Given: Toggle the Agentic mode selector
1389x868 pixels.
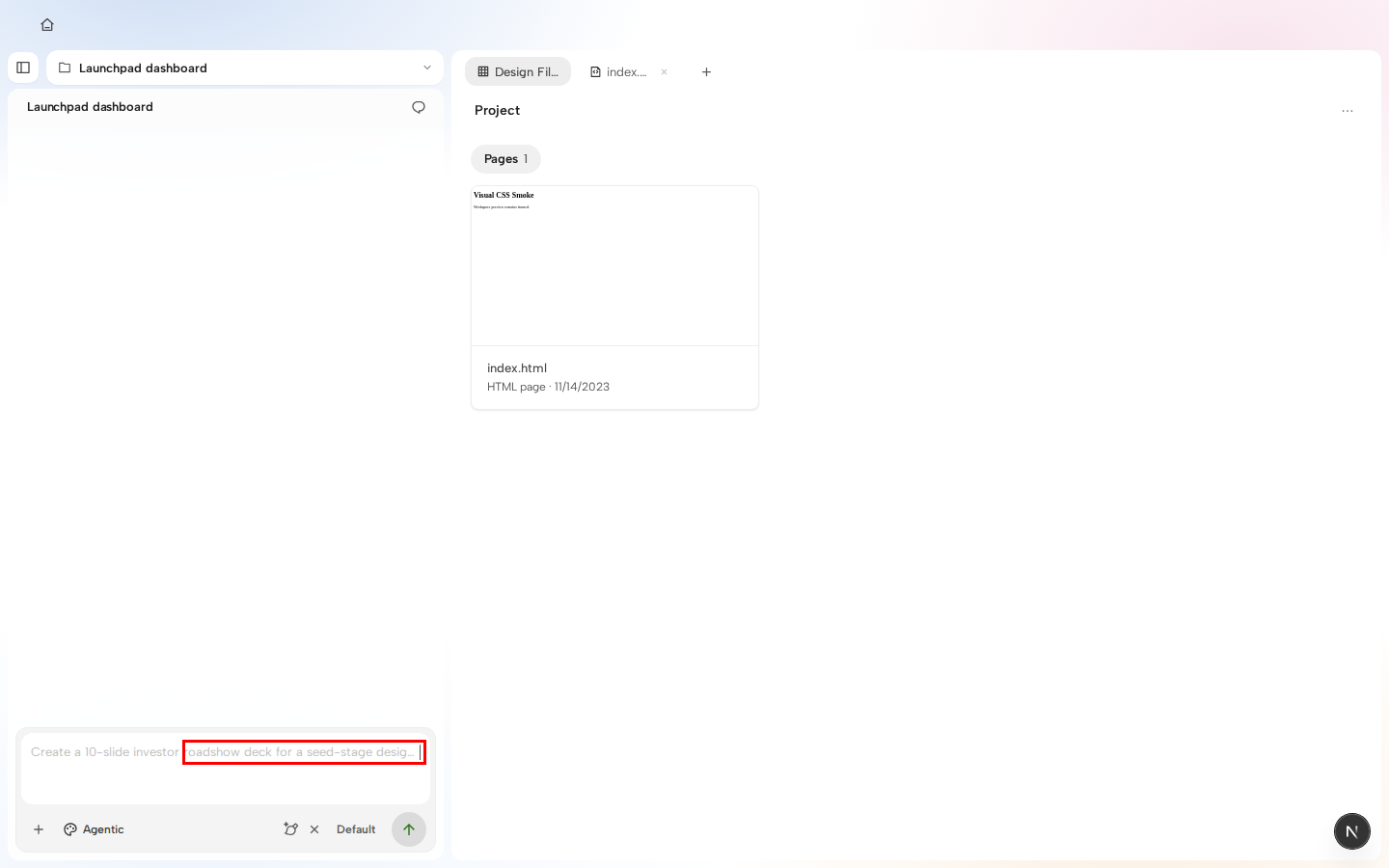Looking at the screenshot, I should click(x=94, y=829).
